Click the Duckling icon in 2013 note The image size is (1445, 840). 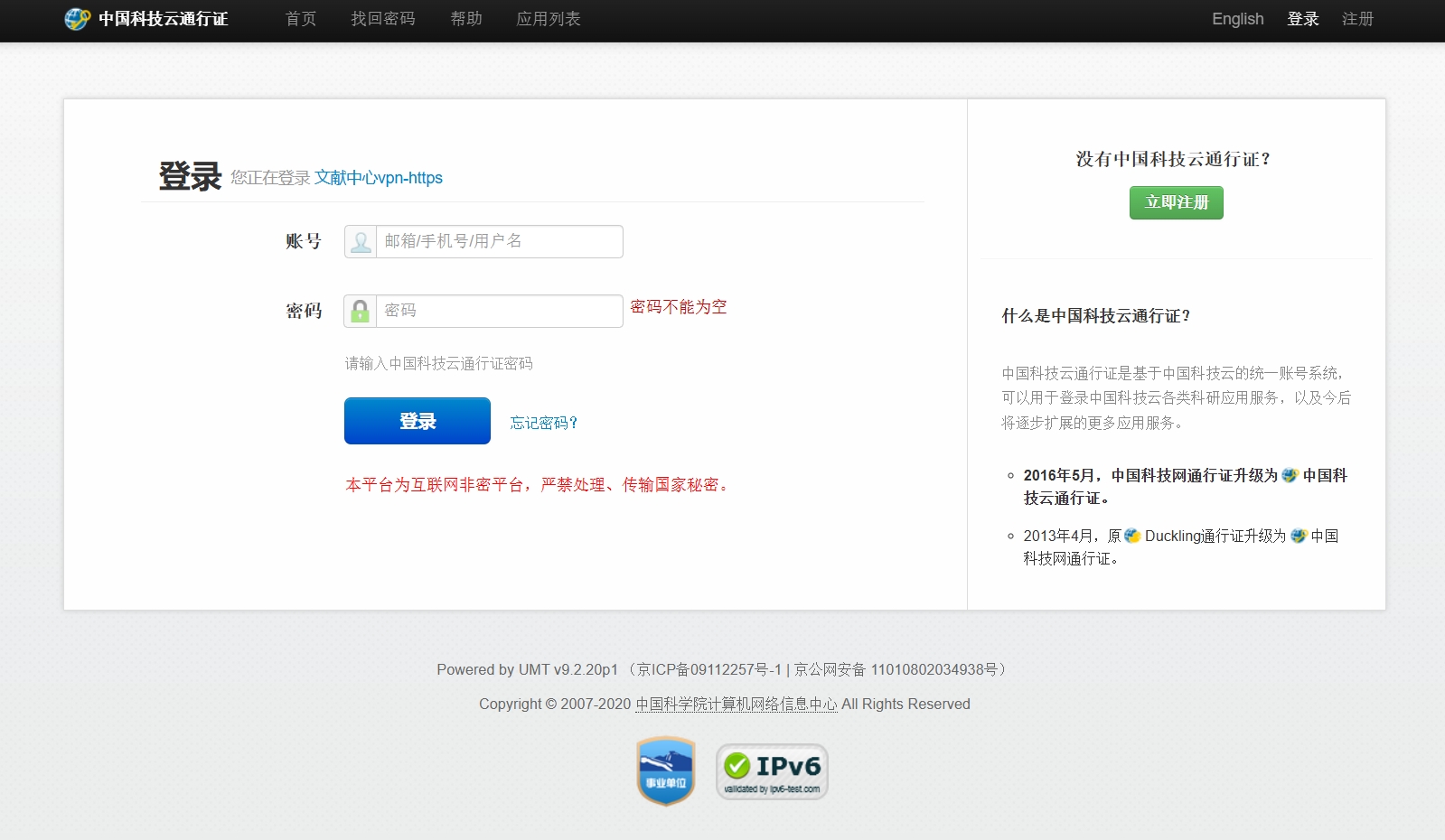[x=1132, y=536]
